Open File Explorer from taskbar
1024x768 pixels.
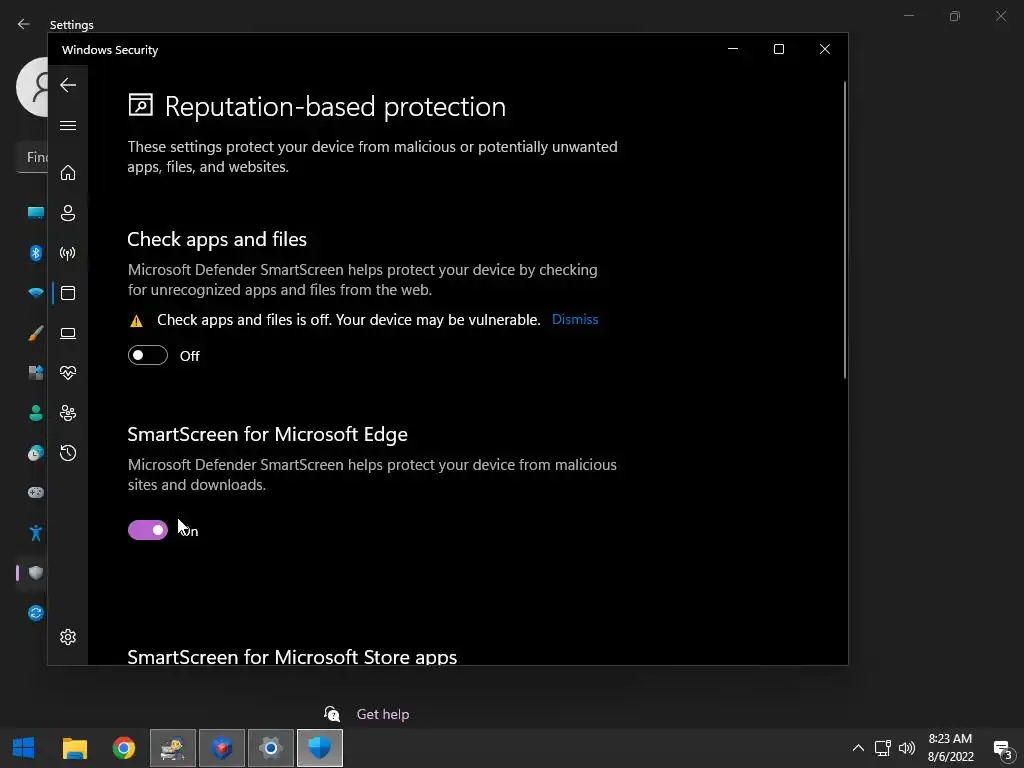[x=74, y=748]
